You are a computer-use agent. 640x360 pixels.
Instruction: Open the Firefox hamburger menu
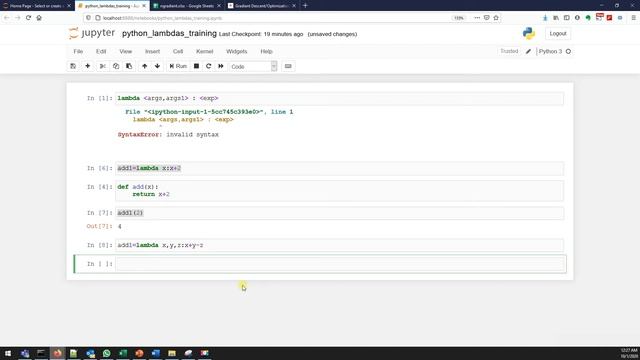click(x=633, y=18)
